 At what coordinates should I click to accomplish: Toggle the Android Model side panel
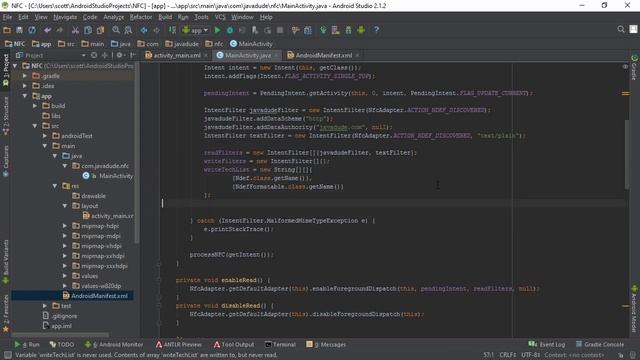pyautogui.click(x=634, y=309)
